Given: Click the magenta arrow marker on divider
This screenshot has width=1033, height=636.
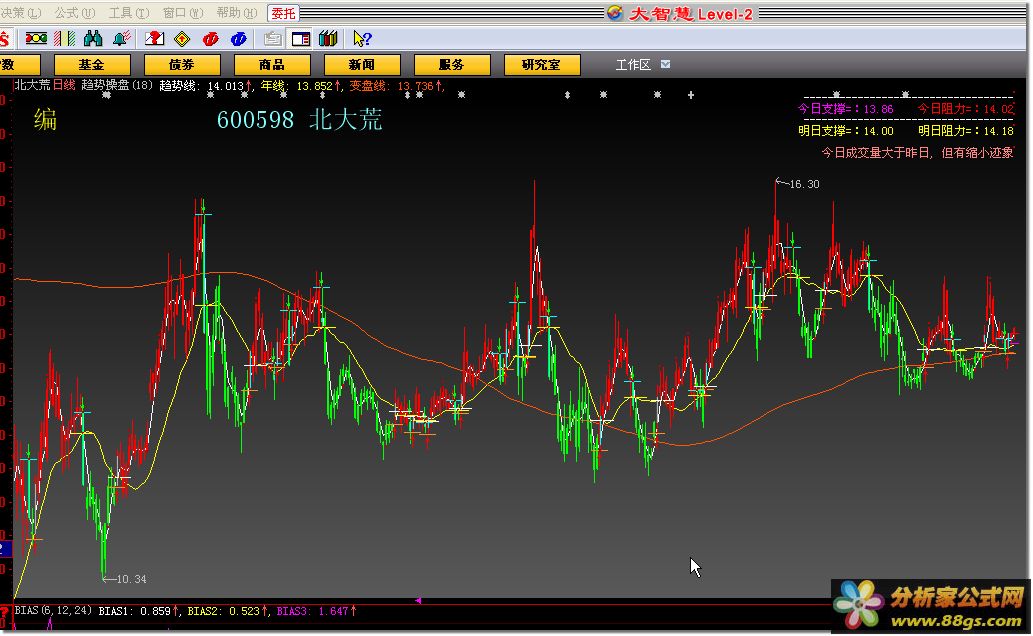Looking at the screenshot, I should click(418, 600).
